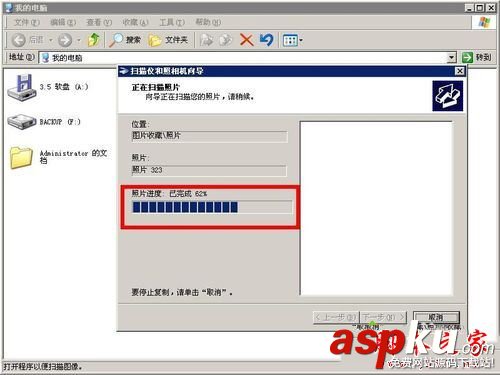Click the blue Undo arrow icon
Image resolution: width=500 pixels, height=375 pixels.
(x=267, y=40)
